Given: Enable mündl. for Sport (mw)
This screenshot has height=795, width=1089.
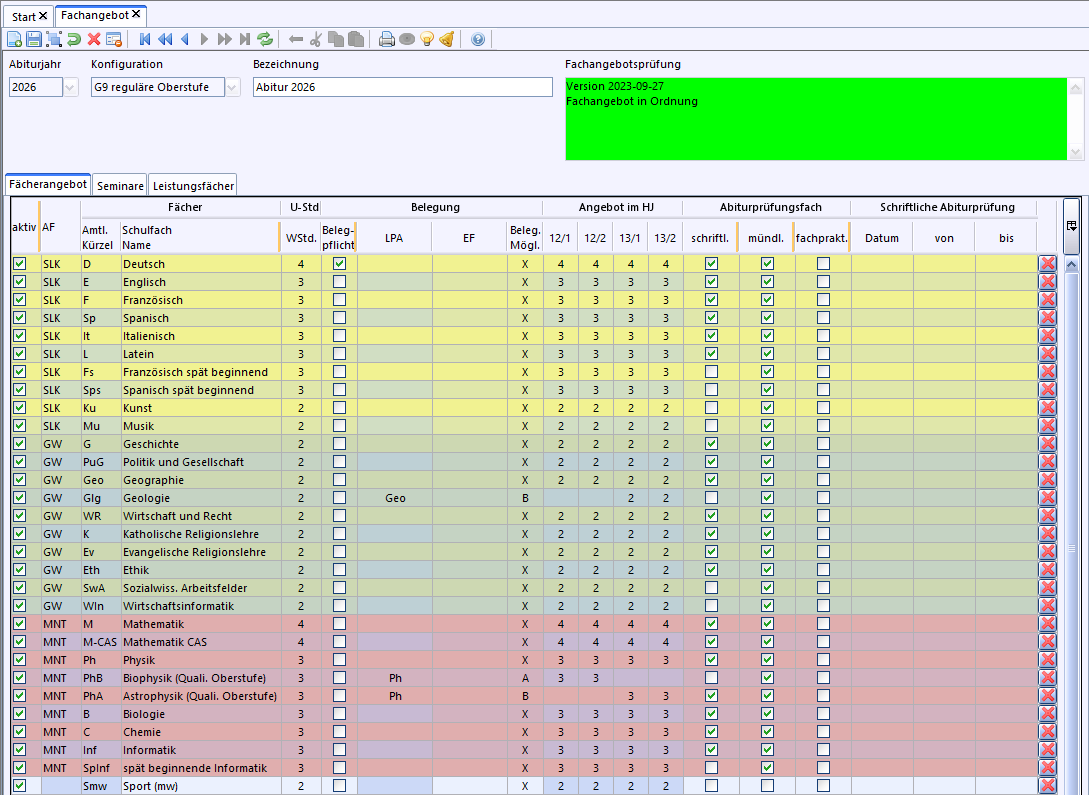Looking at the screenshot, I should click(767, 785).
